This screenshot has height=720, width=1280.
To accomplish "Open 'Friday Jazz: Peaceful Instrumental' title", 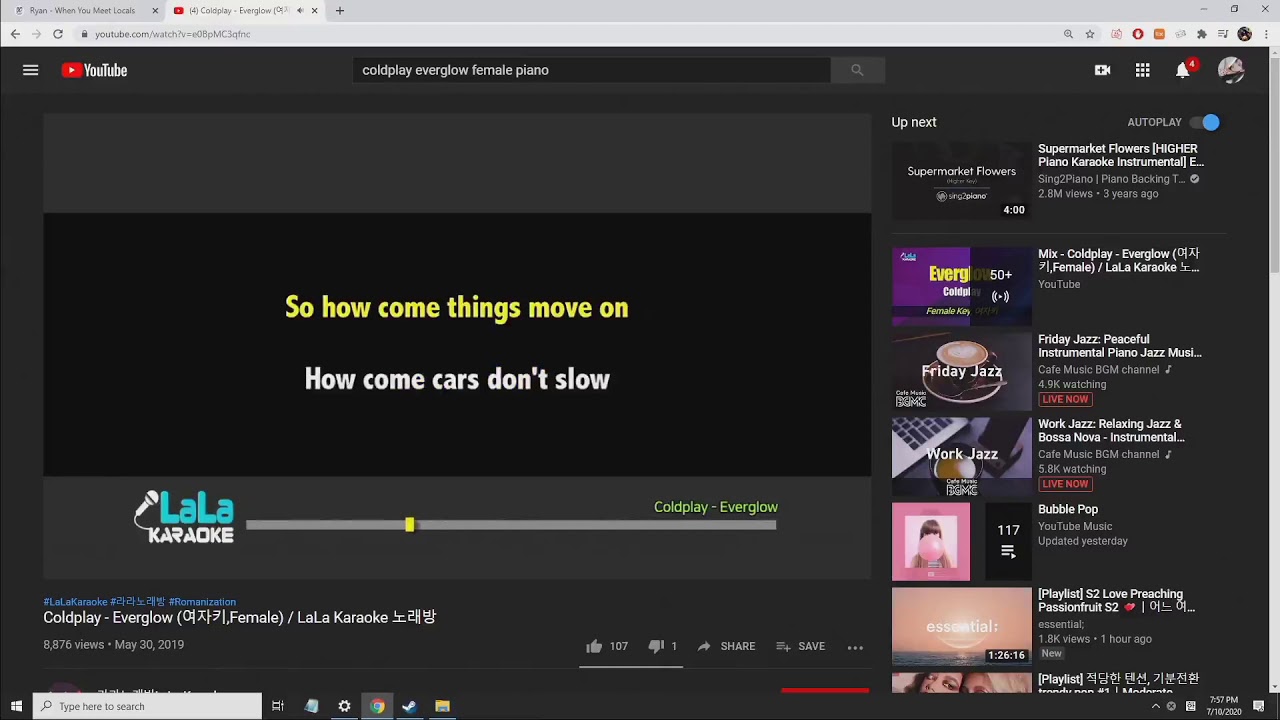I will point(1120,346).
